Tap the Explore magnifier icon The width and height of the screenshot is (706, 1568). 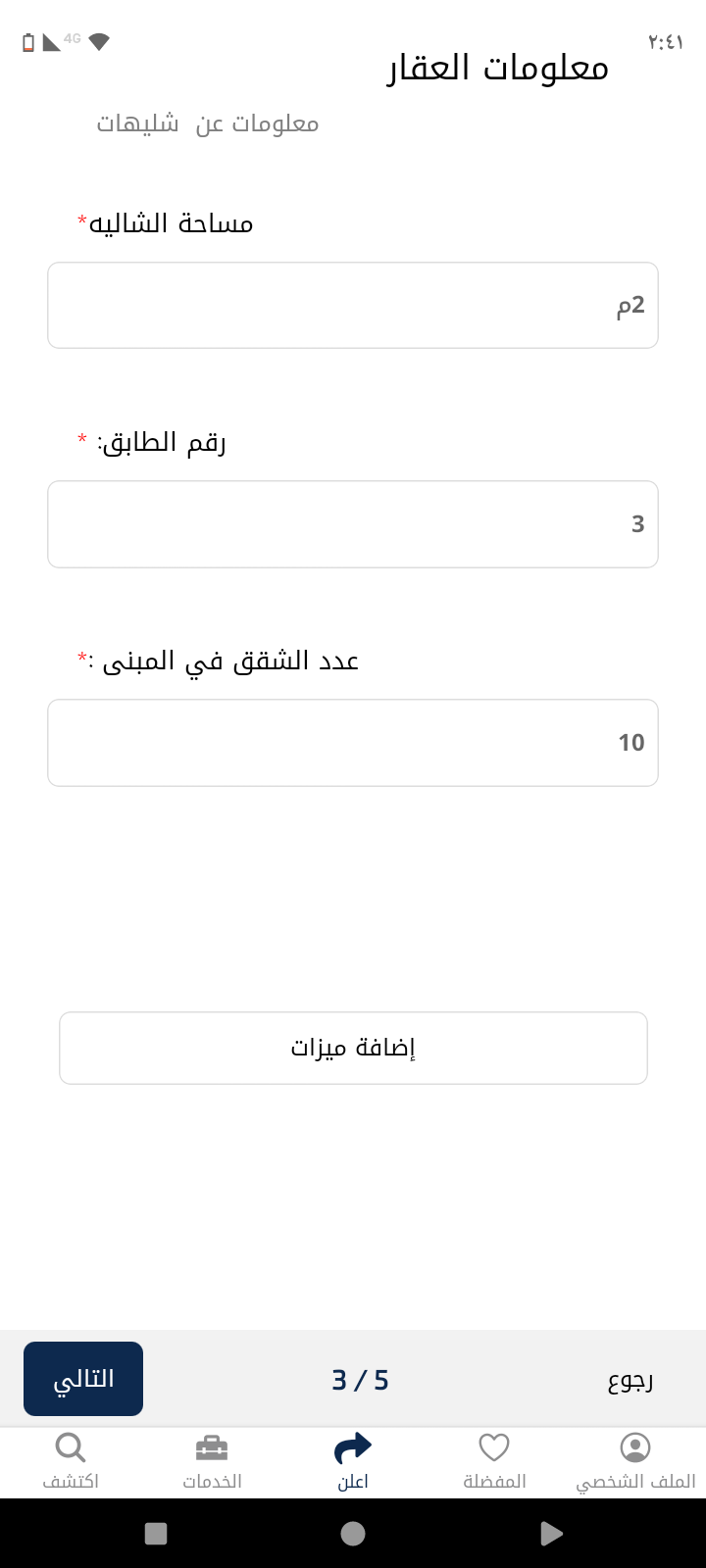pyautogui.click(x=71, y=1447)
